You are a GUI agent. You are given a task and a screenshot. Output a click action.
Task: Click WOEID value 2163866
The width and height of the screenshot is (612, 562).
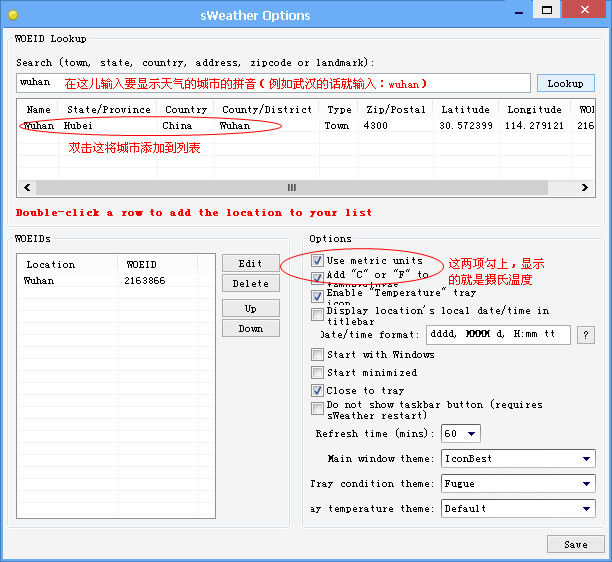[144, 281]
